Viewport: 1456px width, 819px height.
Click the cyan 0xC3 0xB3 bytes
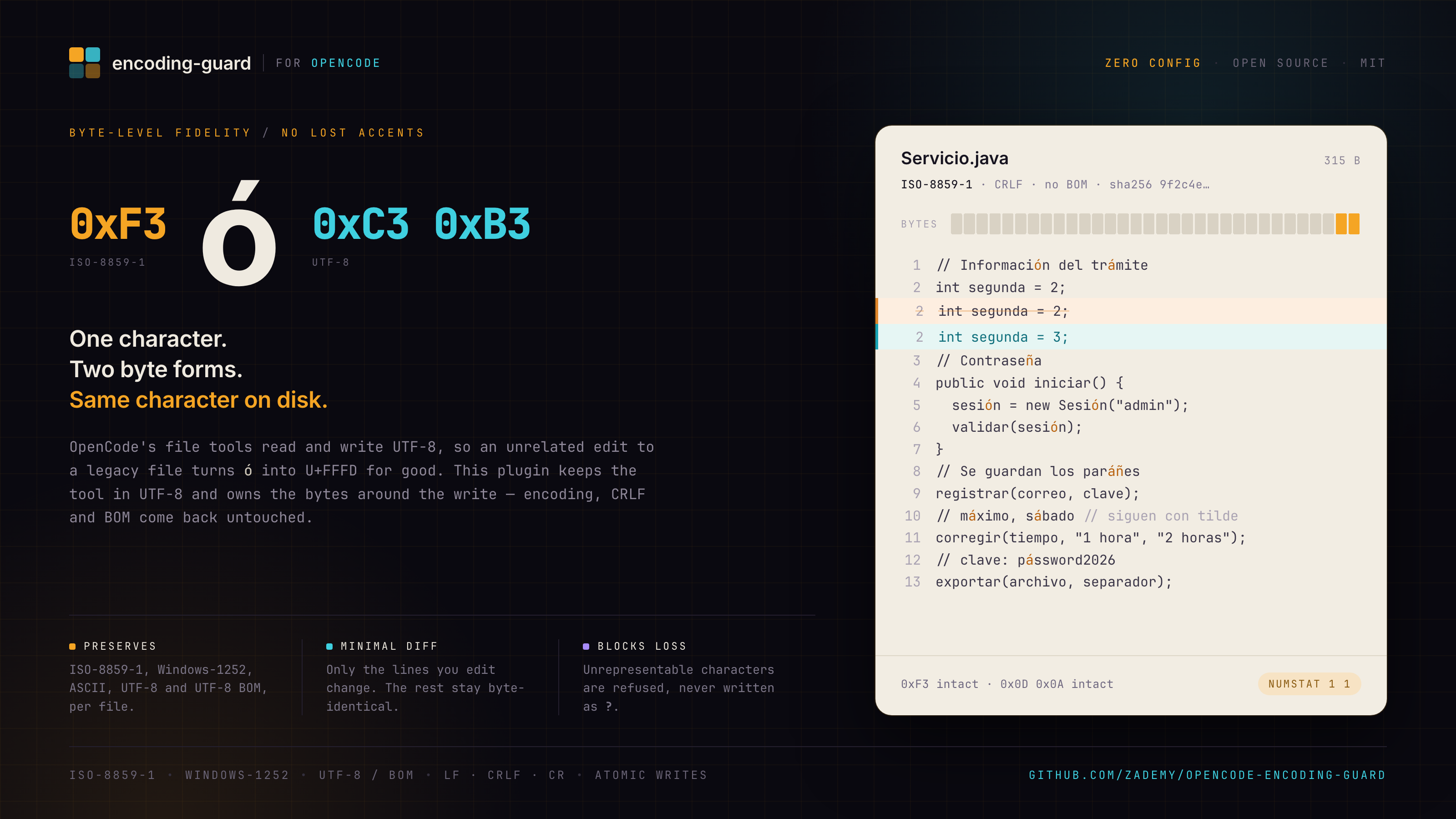(x=422, y=224)
